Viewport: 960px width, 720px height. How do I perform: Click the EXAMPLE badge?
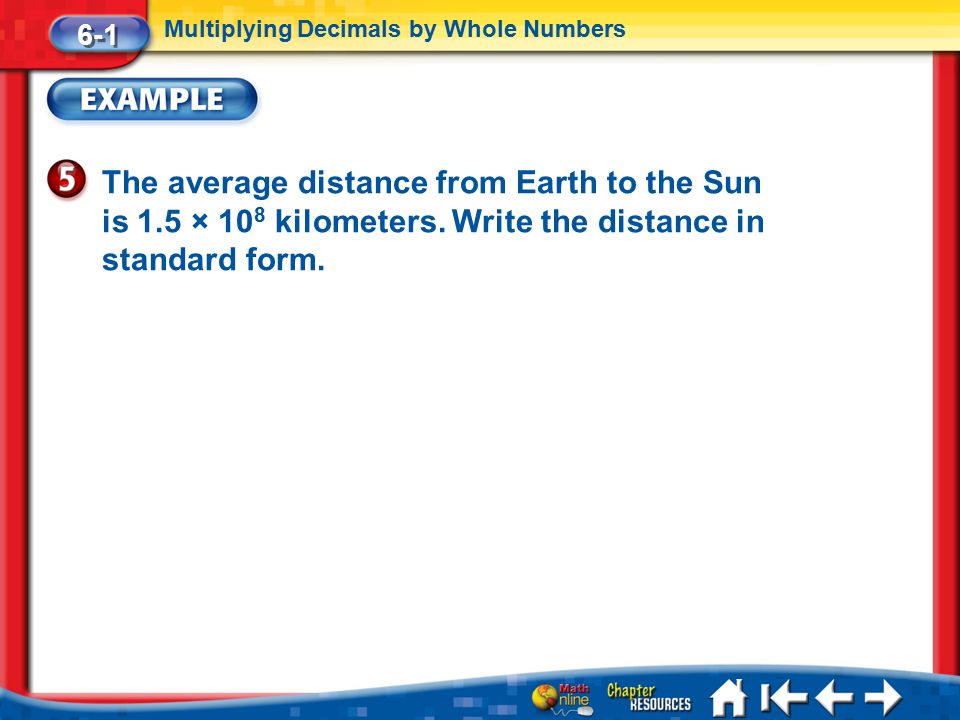[x=152, y=100]
